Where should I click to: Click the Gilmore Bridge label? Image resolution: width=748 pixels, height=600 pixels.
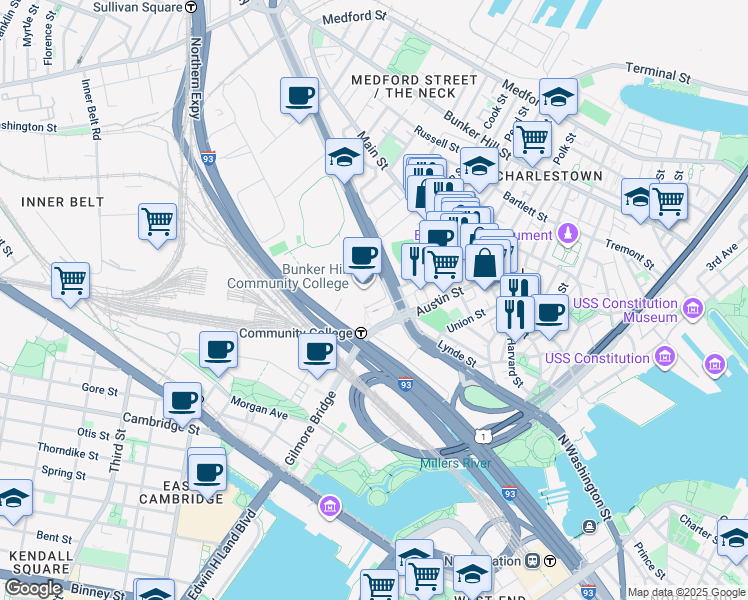coord(311,428)
